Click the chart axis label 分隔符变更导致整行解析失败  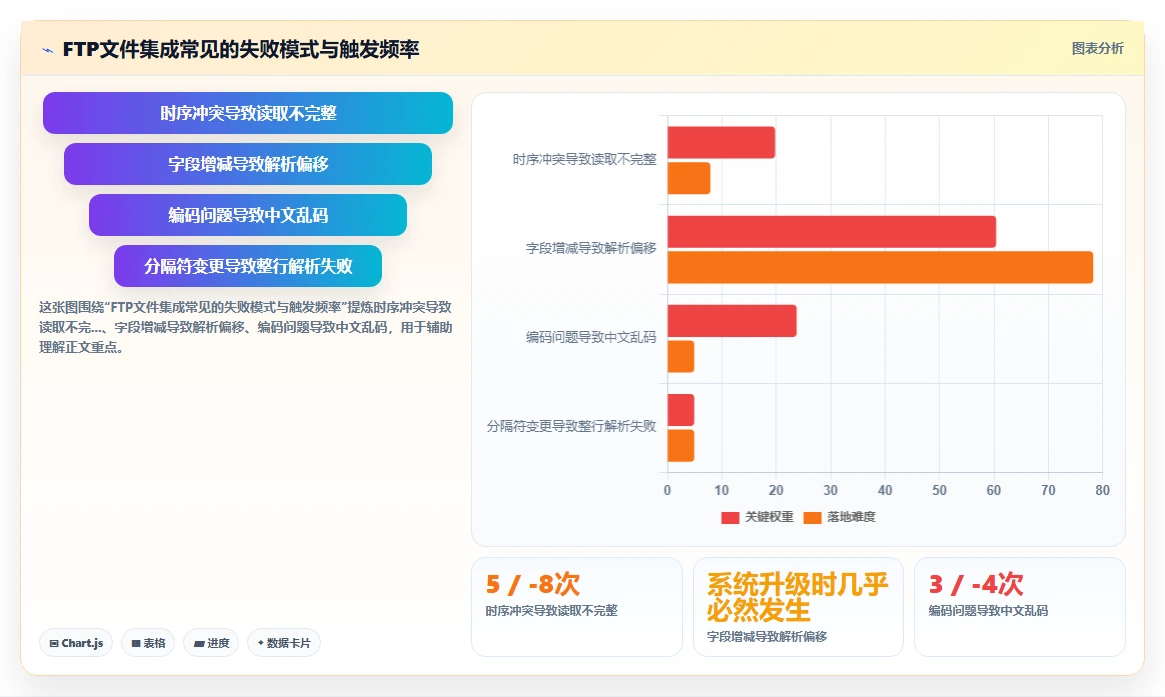tap(571, 427)
